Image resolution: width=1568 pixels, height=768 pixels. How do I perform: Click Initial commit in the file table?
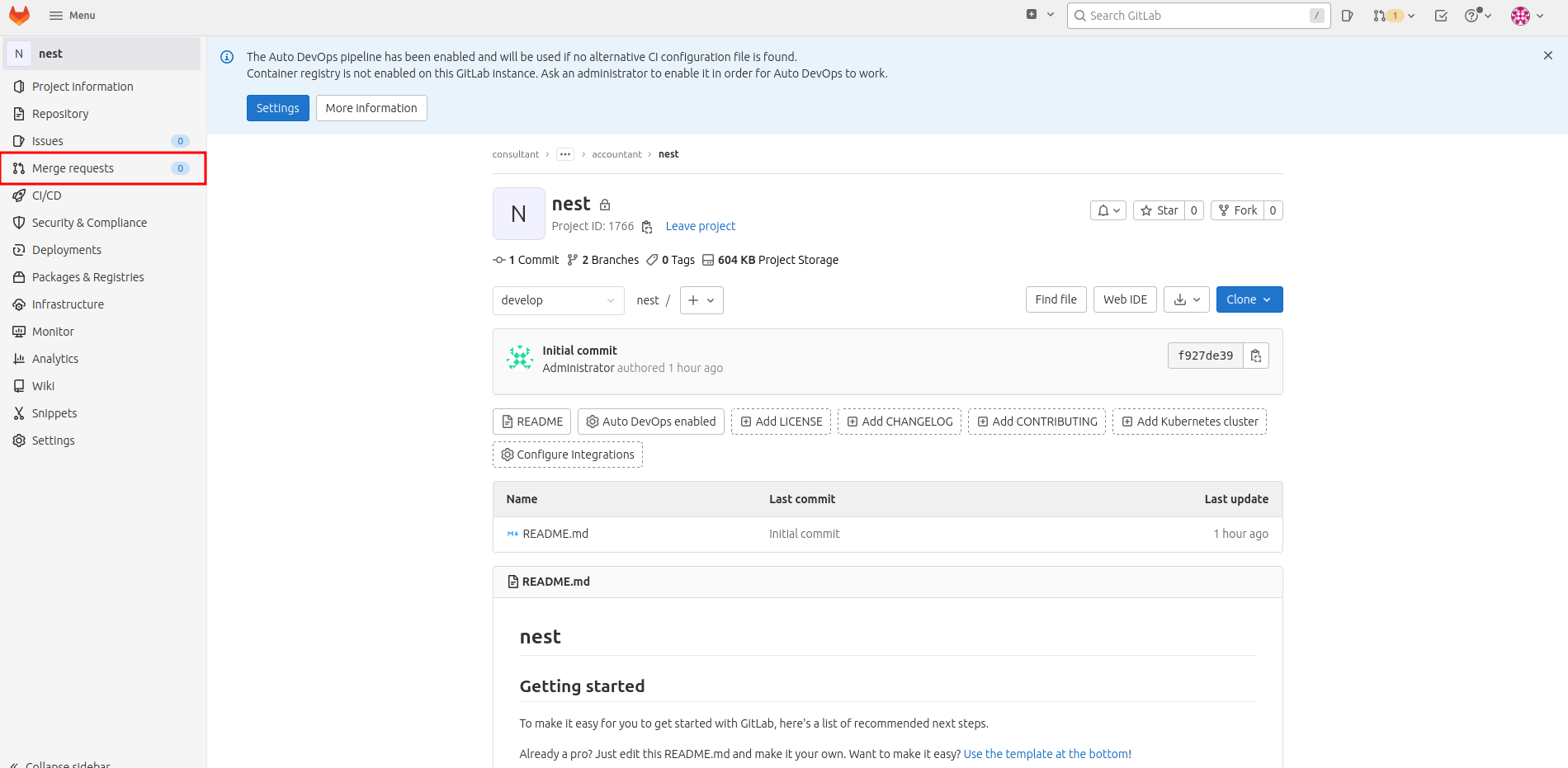point(805,534)
